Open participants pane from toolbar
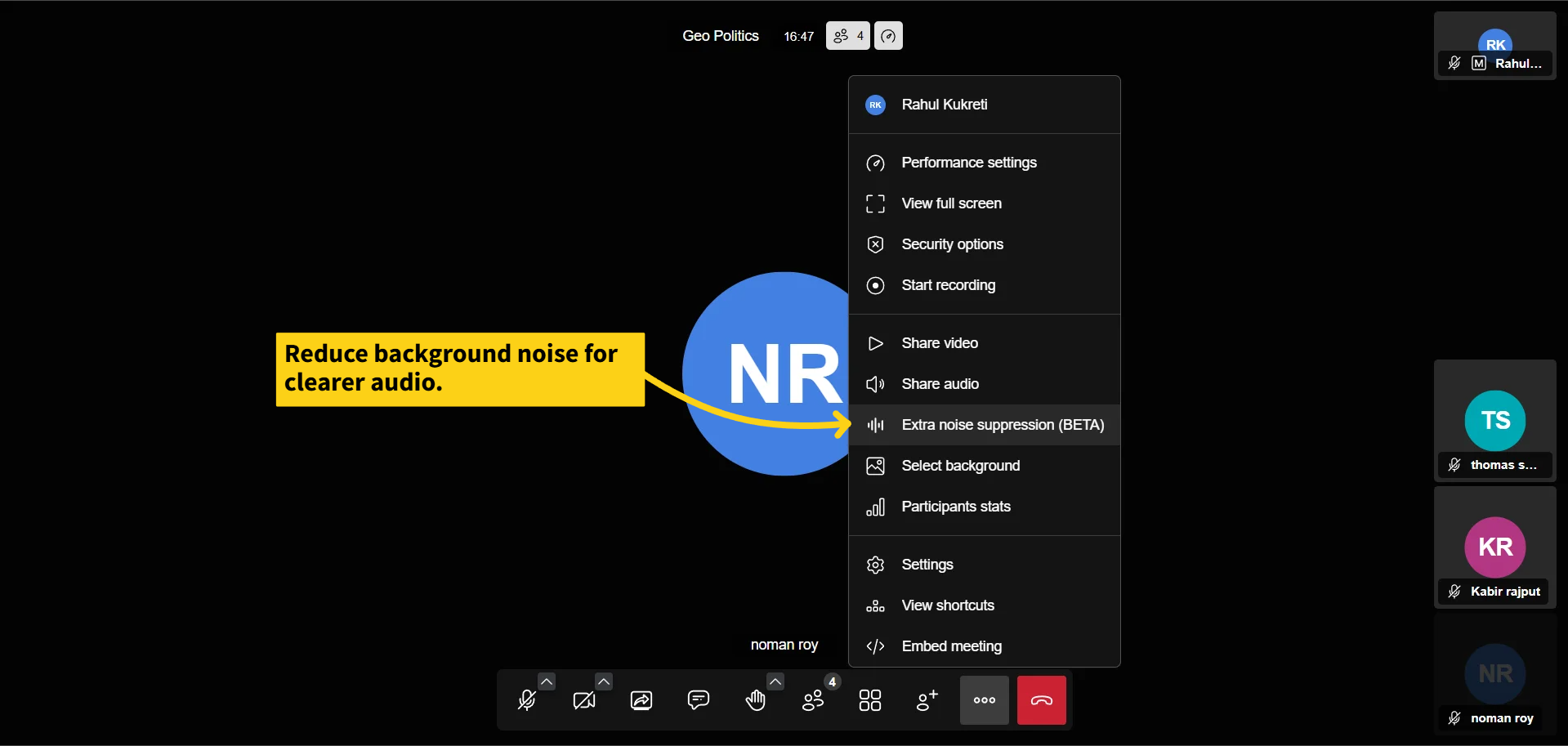 pyautogui.click(x=813, y=700)
